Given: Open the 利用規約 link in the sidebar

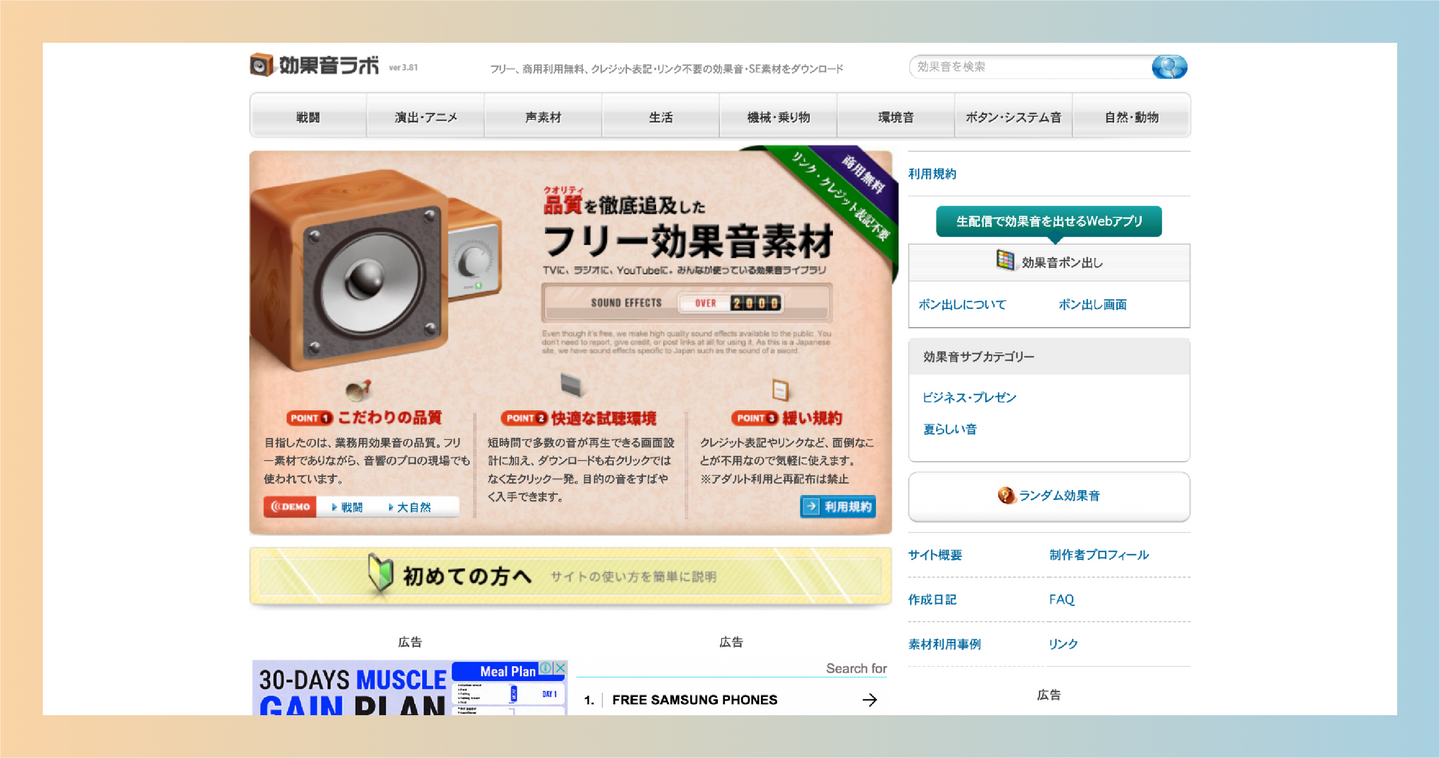Looking at the screenshot, I should pos(932,173).
